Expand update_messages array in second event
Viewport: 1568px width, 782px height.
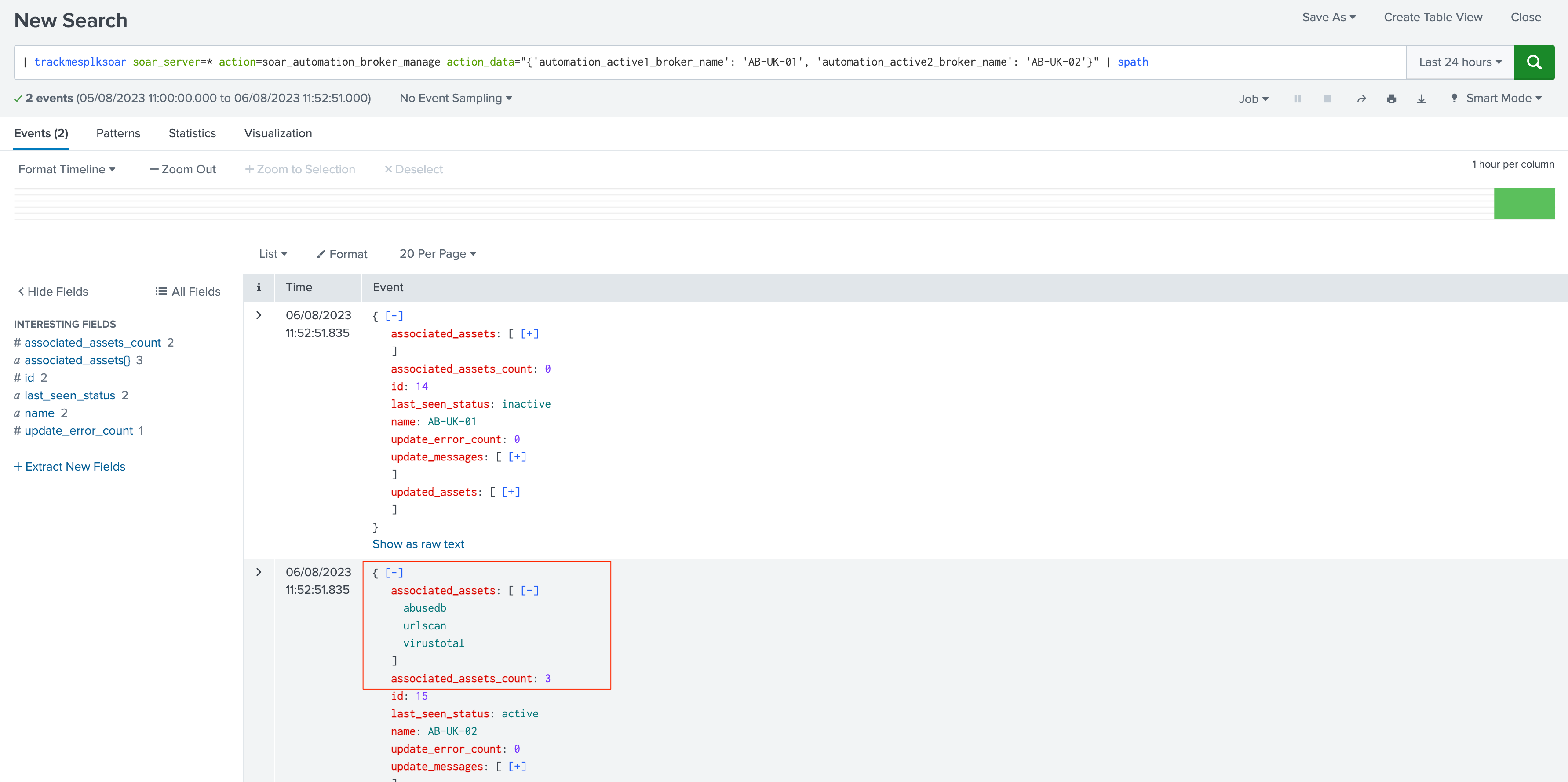tap(518, 767)
